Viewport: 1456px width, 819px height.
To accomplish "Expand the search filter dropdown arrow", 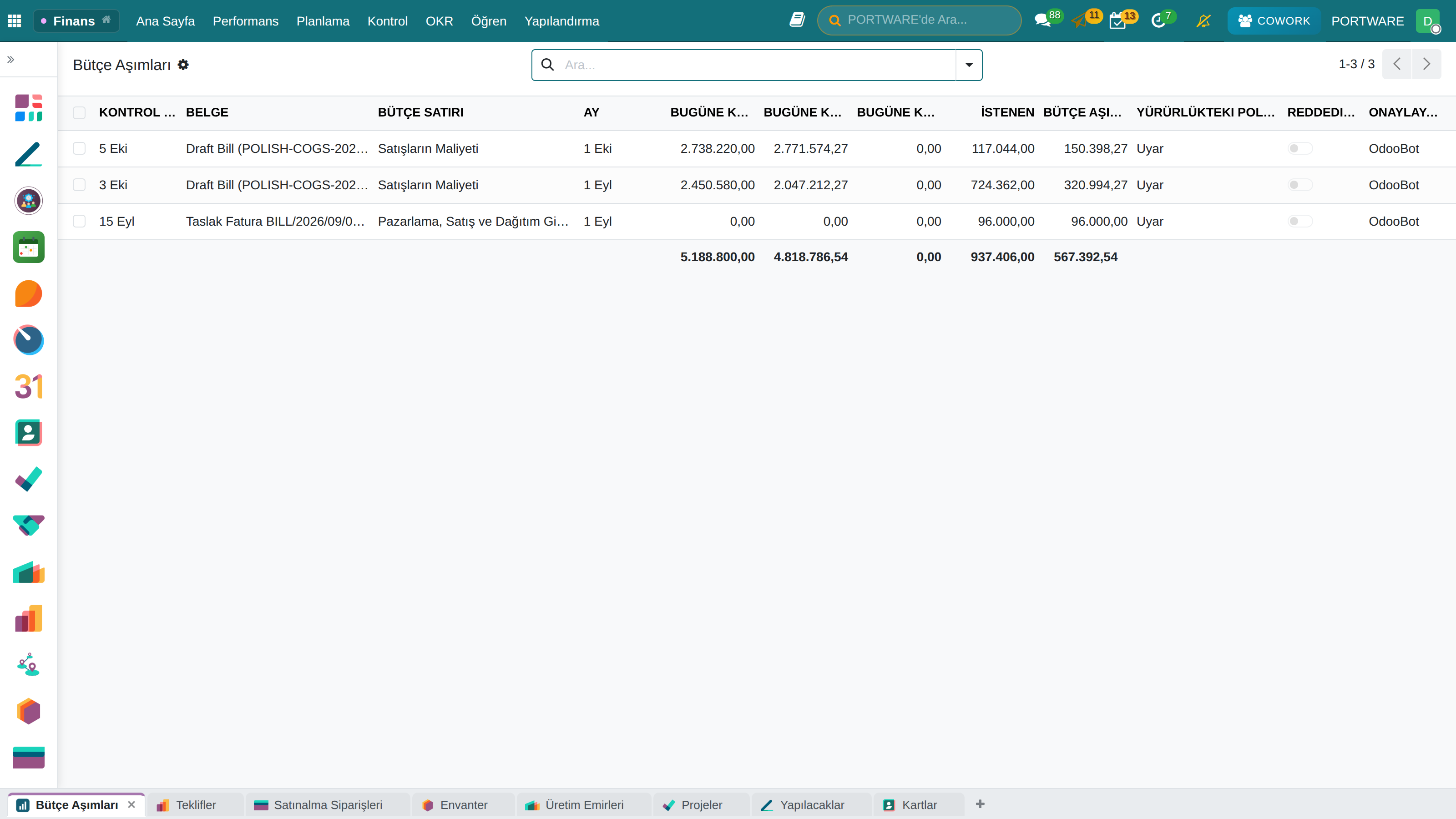I will (969, 65).
